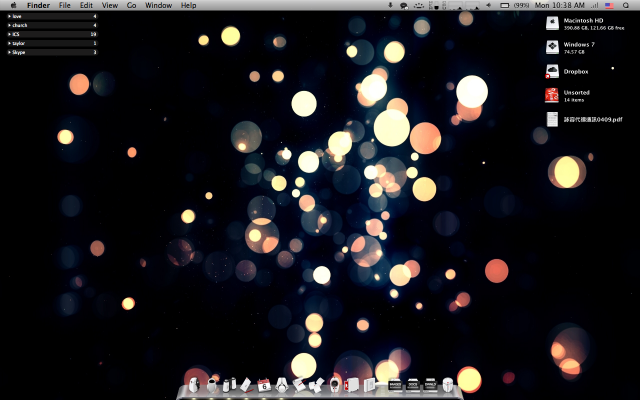Click the signal bars status icon
This screenshot has height=400, width=640.
point(595,5)
